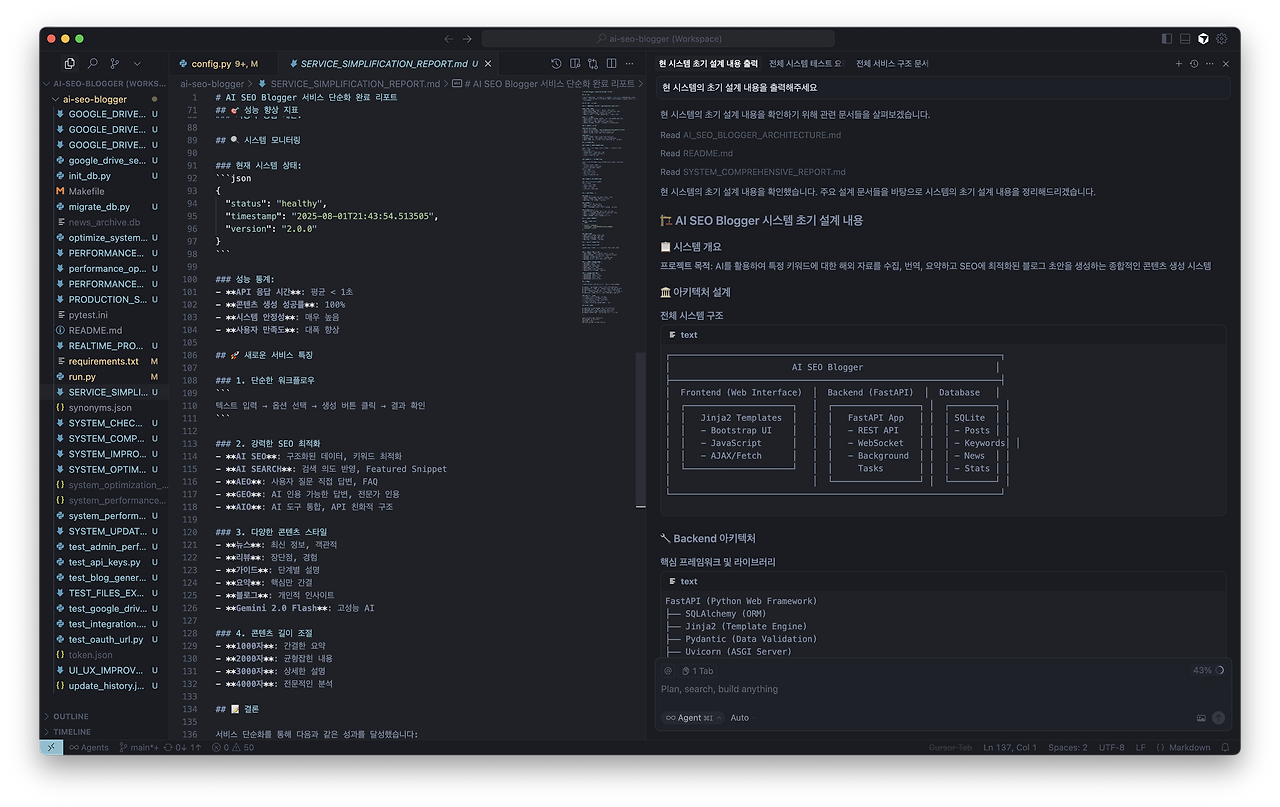Open the Agent mode dropdown
1280x807 pixels.
[x=691, y=718]
